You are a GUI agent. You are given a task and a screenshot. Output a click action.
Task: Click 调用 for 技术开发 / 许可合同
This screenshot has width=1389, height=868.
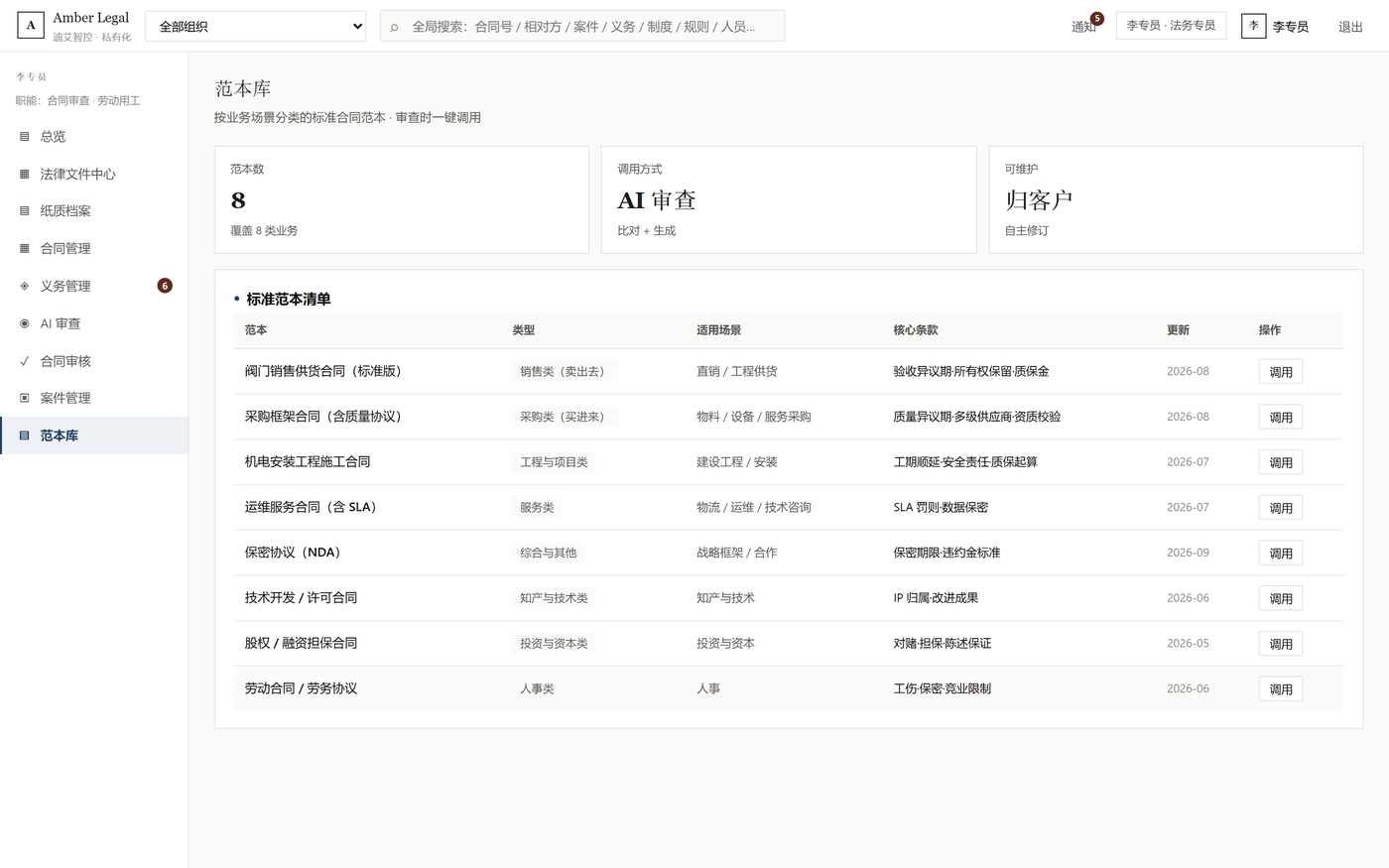(1280, 598)
